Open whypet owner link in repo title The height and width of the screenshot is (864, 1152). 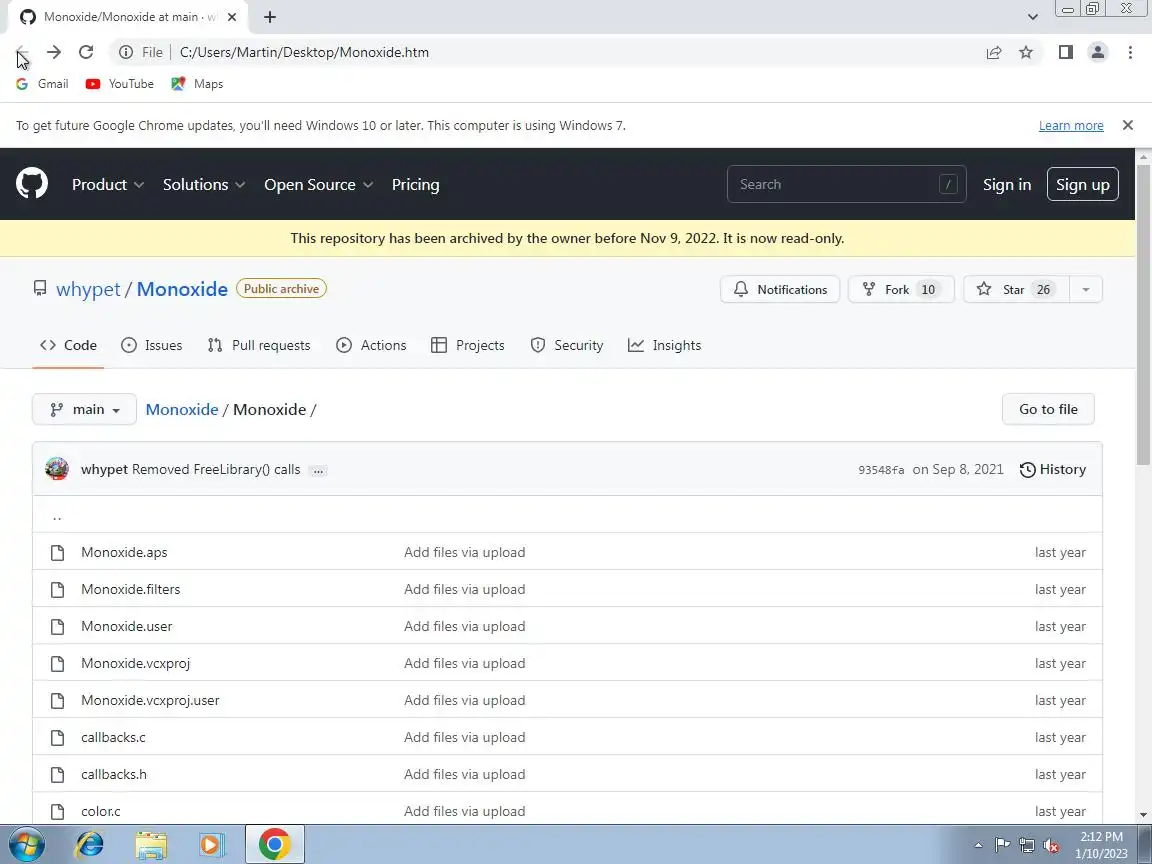(x=88, y=289)
